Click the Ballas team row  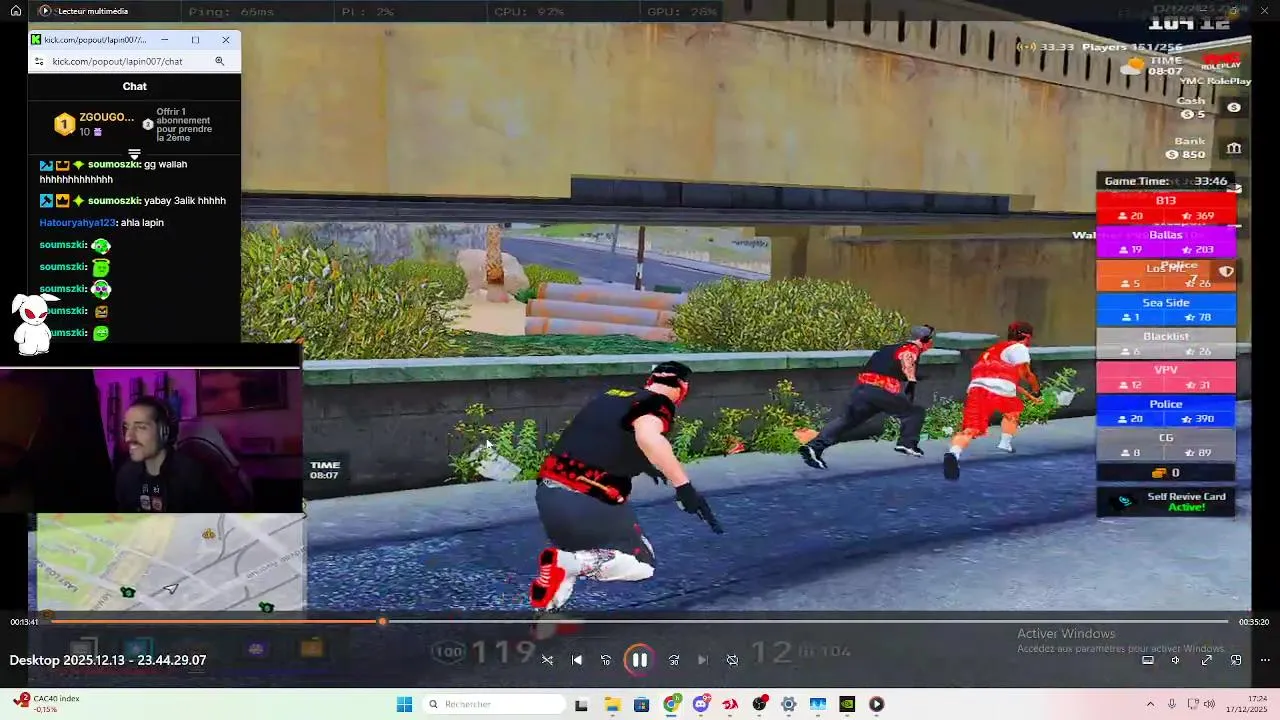1166,242
